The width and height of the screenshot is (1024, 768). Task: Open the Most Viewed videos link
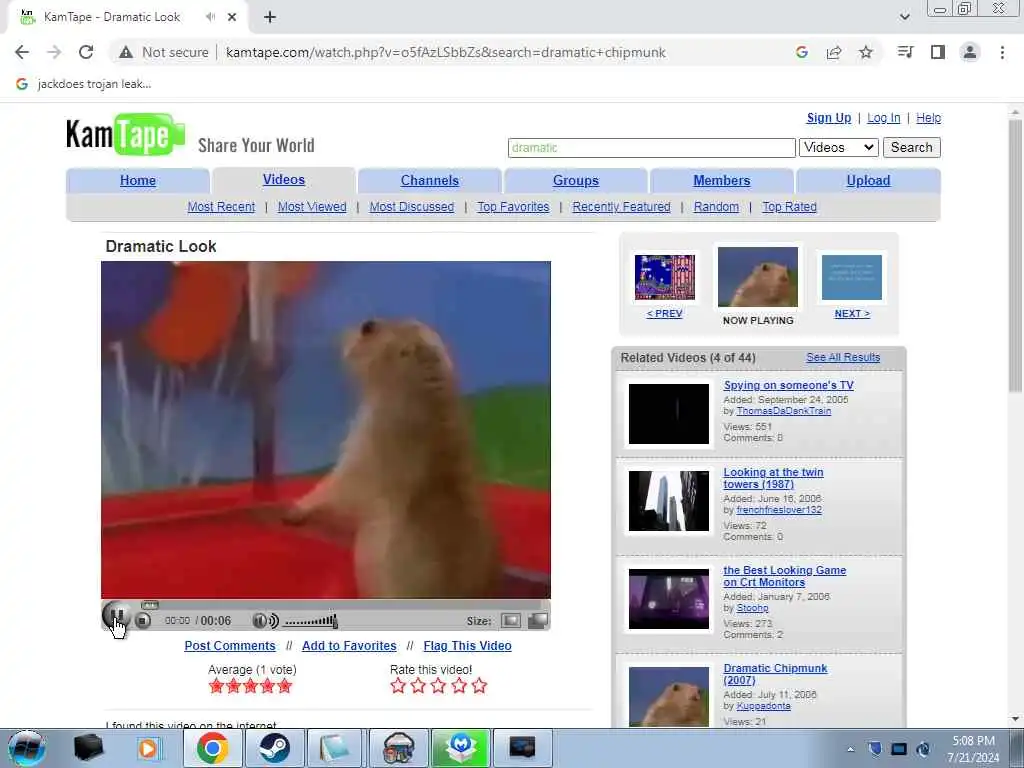[x=312, y=207]
